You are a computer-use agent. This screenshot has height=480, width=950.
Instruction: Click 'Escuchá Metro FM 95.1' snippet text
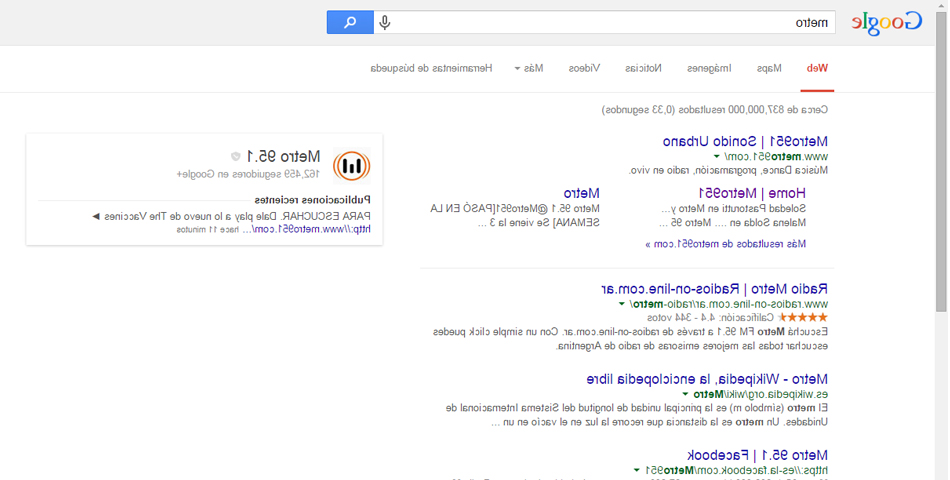click(630, 339)
